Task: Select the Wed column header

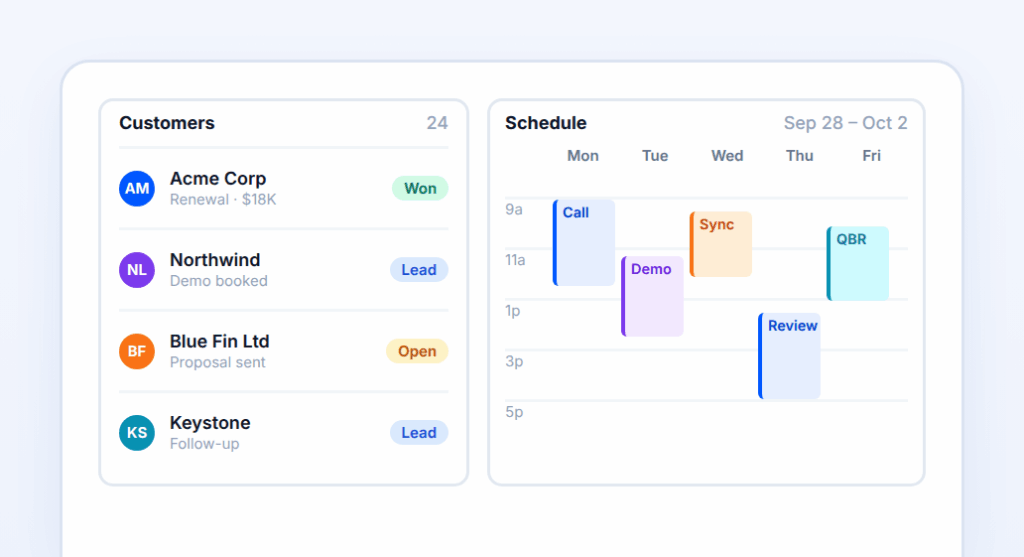Action: [x=727, y=156]
